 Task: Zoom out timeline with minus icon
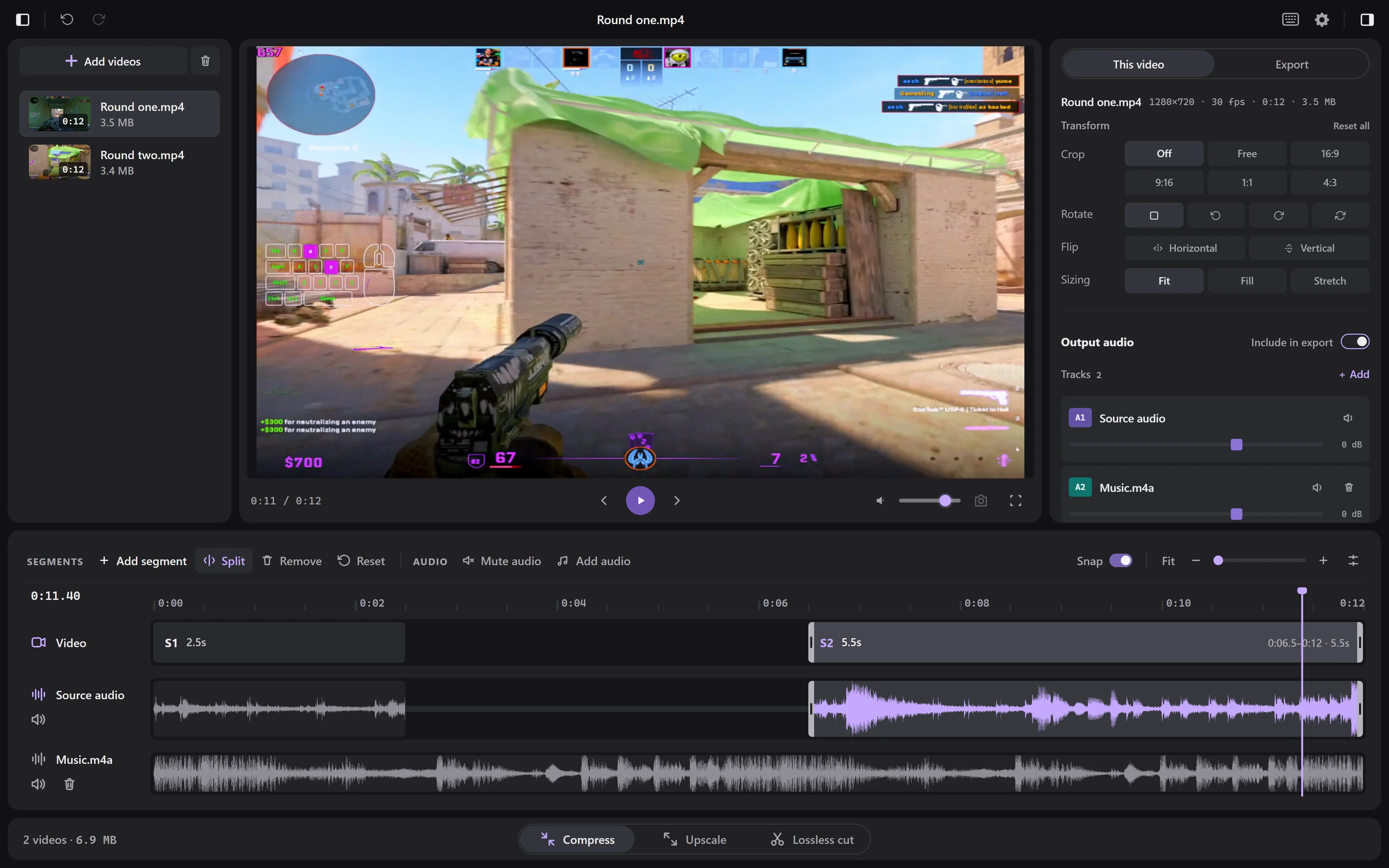1196,561
